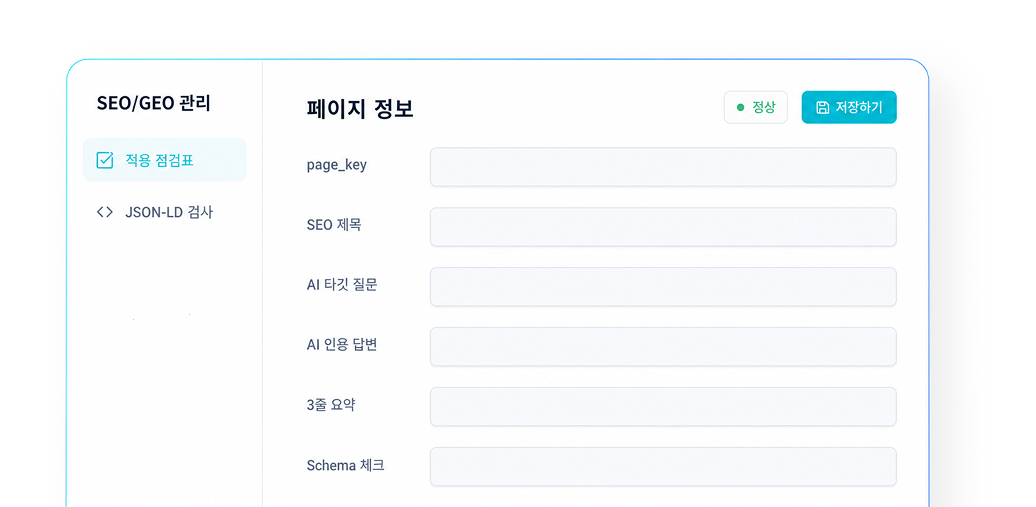Click the Schema 체크 label
The width and height of the screenshot is (1036, 507).
coord(346,465)
